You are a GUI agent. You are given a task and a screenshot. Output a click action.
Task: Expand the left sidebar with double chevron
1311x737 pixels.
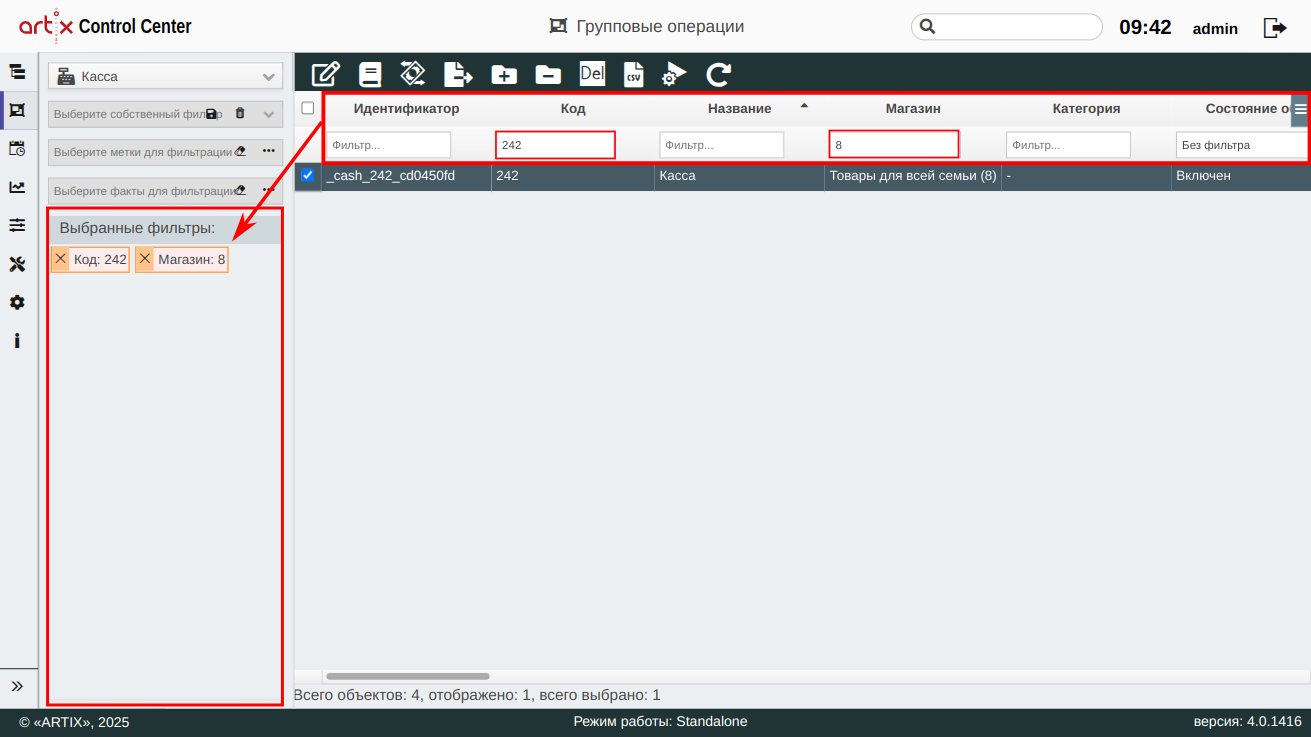(x=17, y=686)
